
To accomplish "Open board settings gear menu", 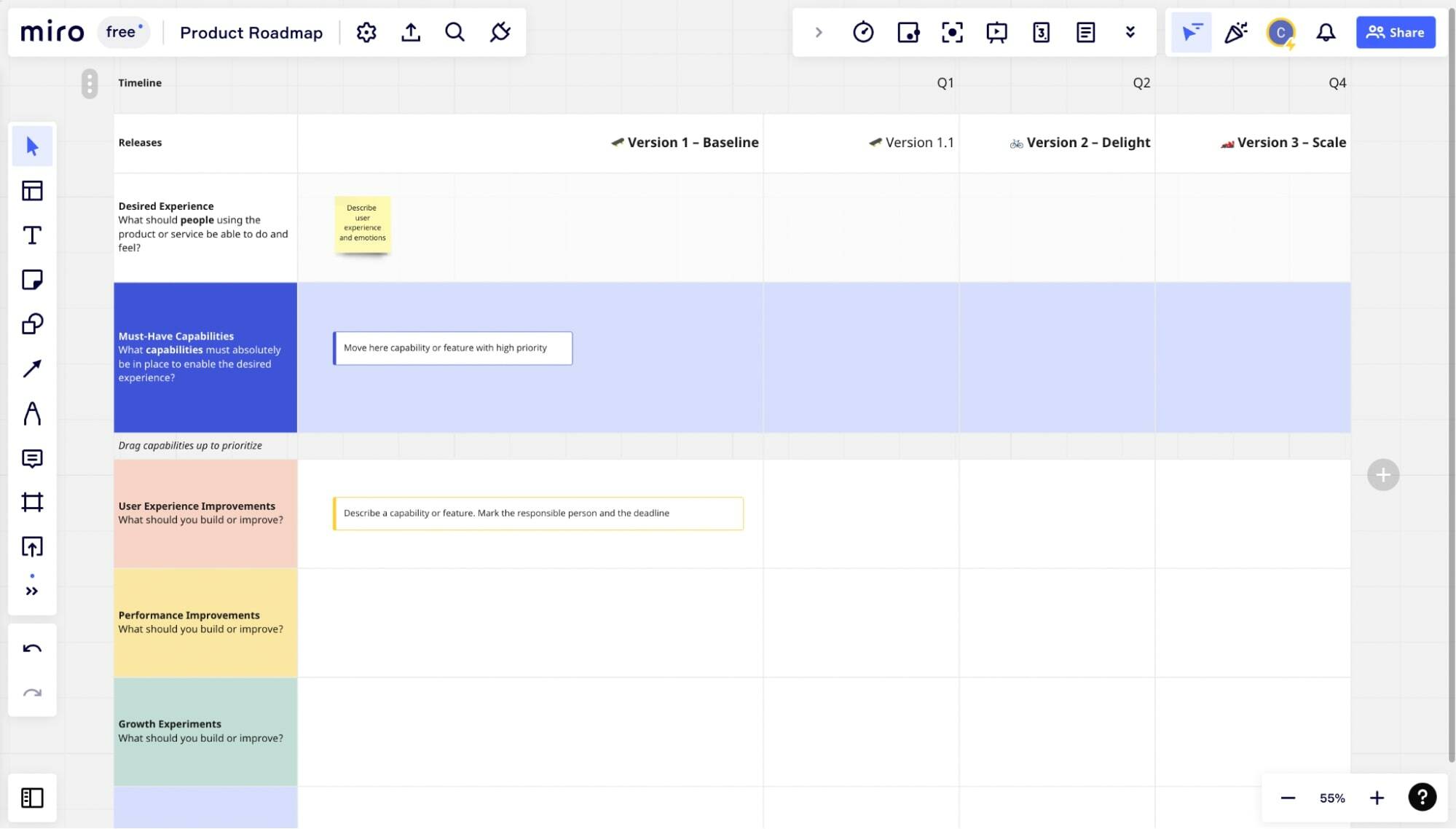I will click(366, 33).
